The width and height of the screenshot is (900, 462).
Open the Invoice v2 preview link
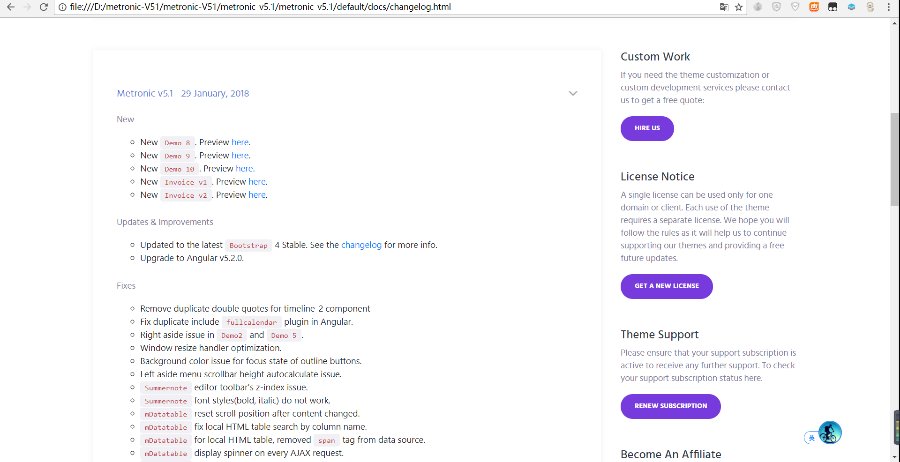[257, 195]
